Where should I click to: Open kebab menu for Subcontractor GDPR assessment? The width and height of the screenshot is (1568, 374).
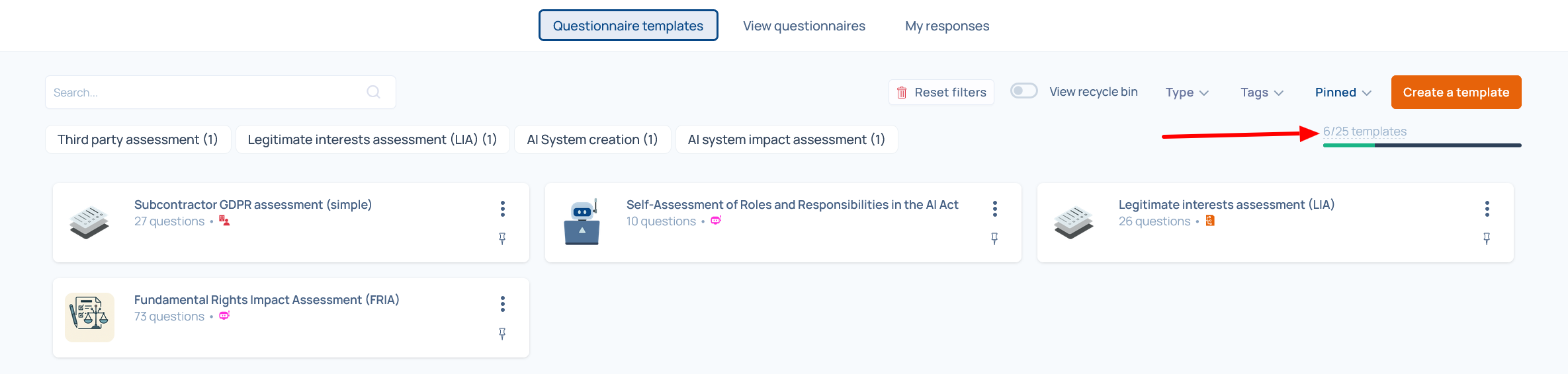(x=503, y=209)
